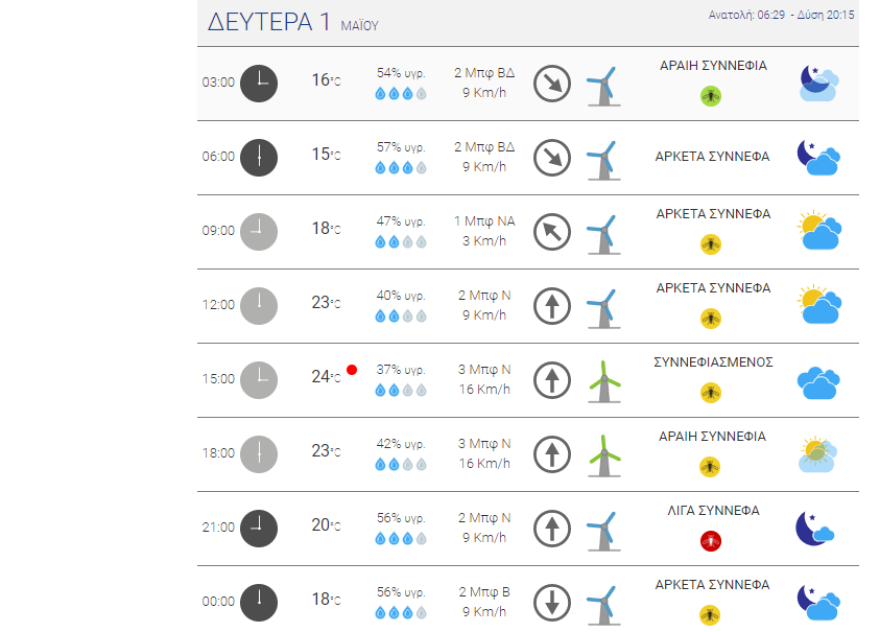Click the 54% humidity value
This screenshot has width=880, height=632.
(400, 73)
